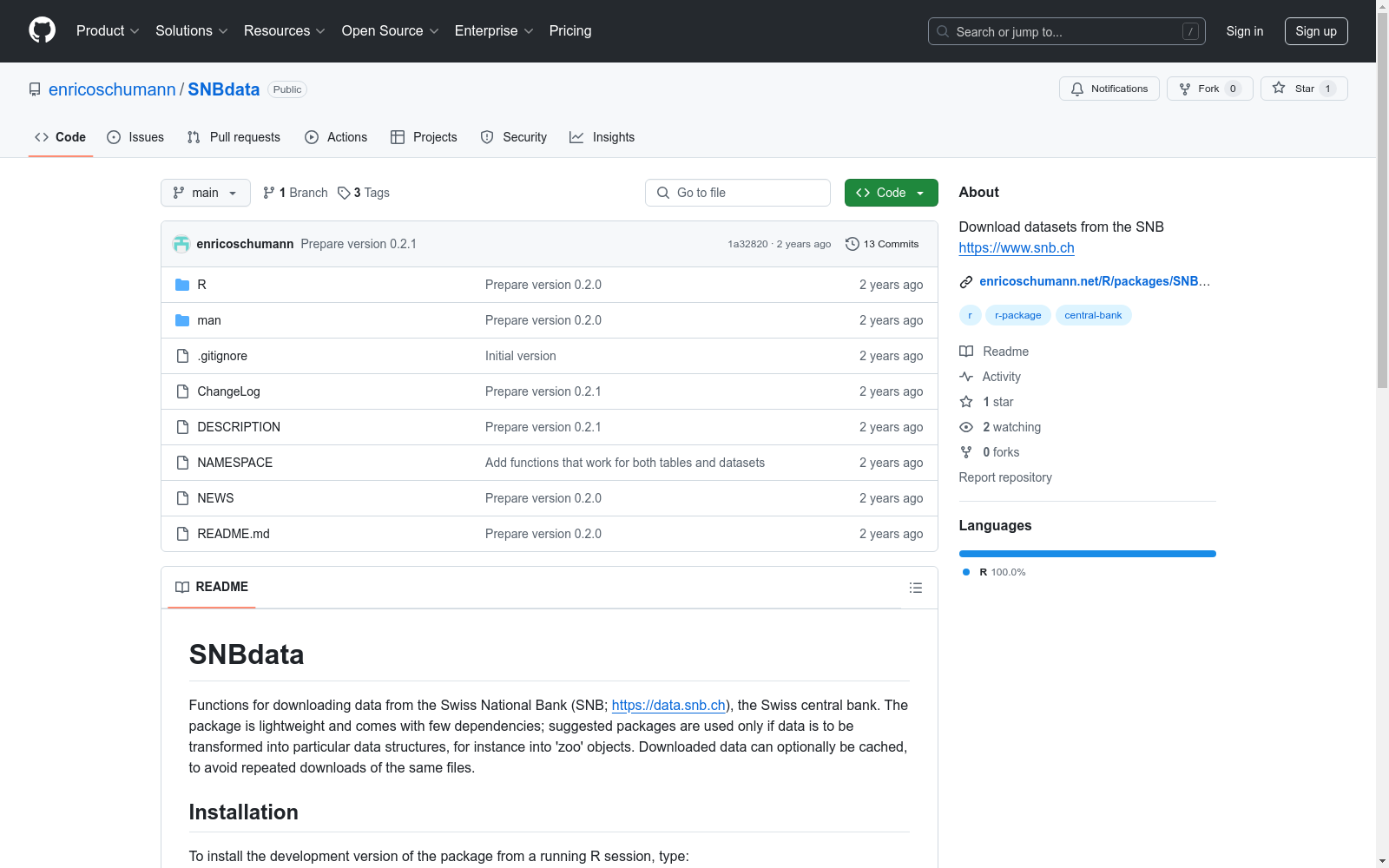Click the bell icon on Notifications

click(x=1077, y=89)
